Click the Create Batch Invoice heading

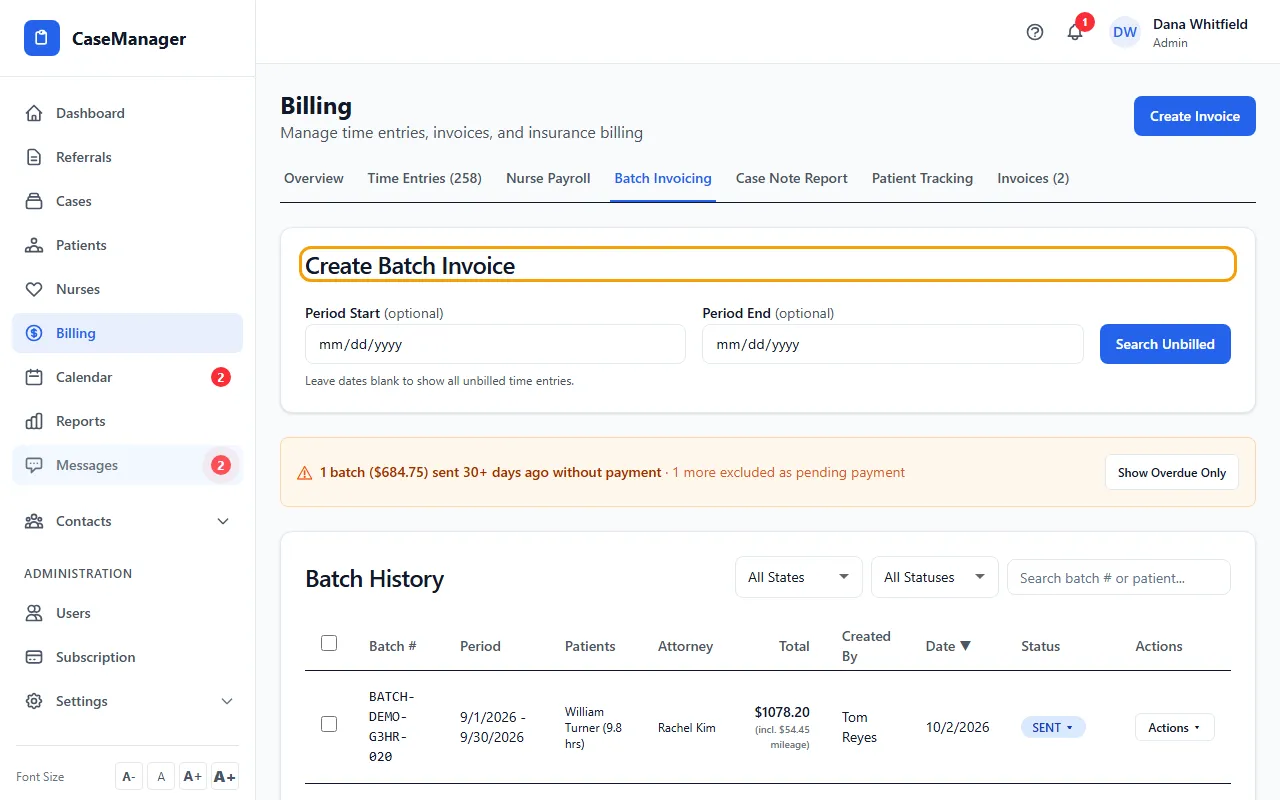pos(410,265)
